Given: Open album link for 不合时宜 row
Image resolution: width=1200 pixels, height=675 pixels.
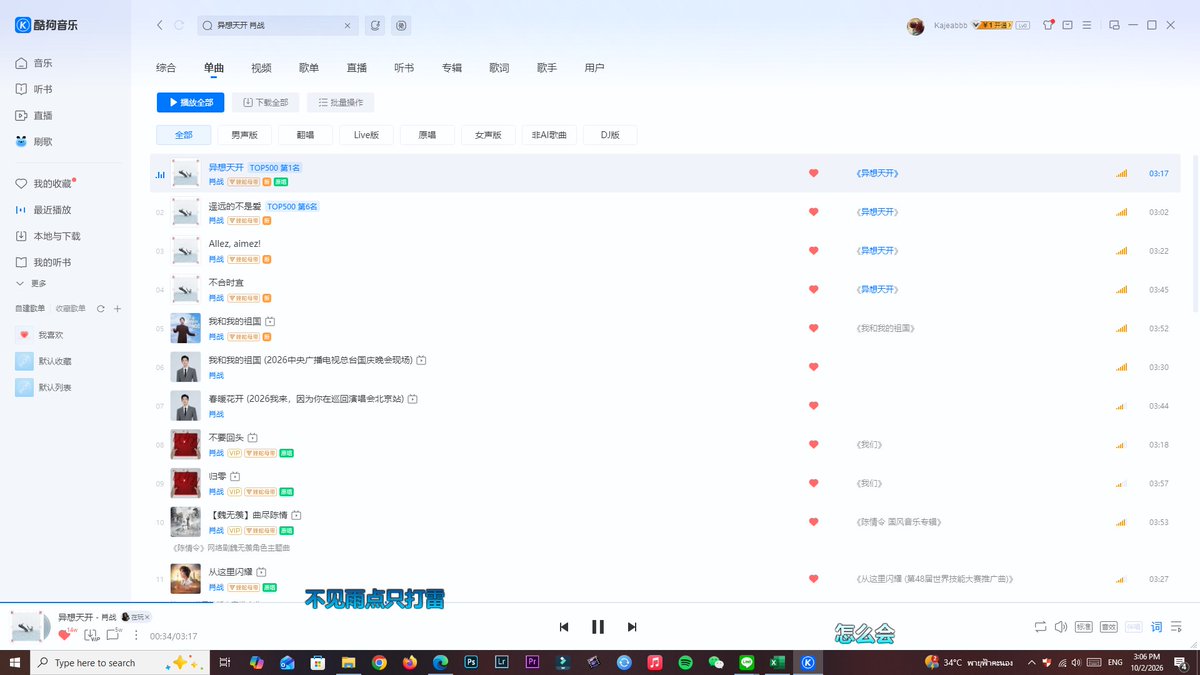Looking at the screenshot, I should [878, 289].
